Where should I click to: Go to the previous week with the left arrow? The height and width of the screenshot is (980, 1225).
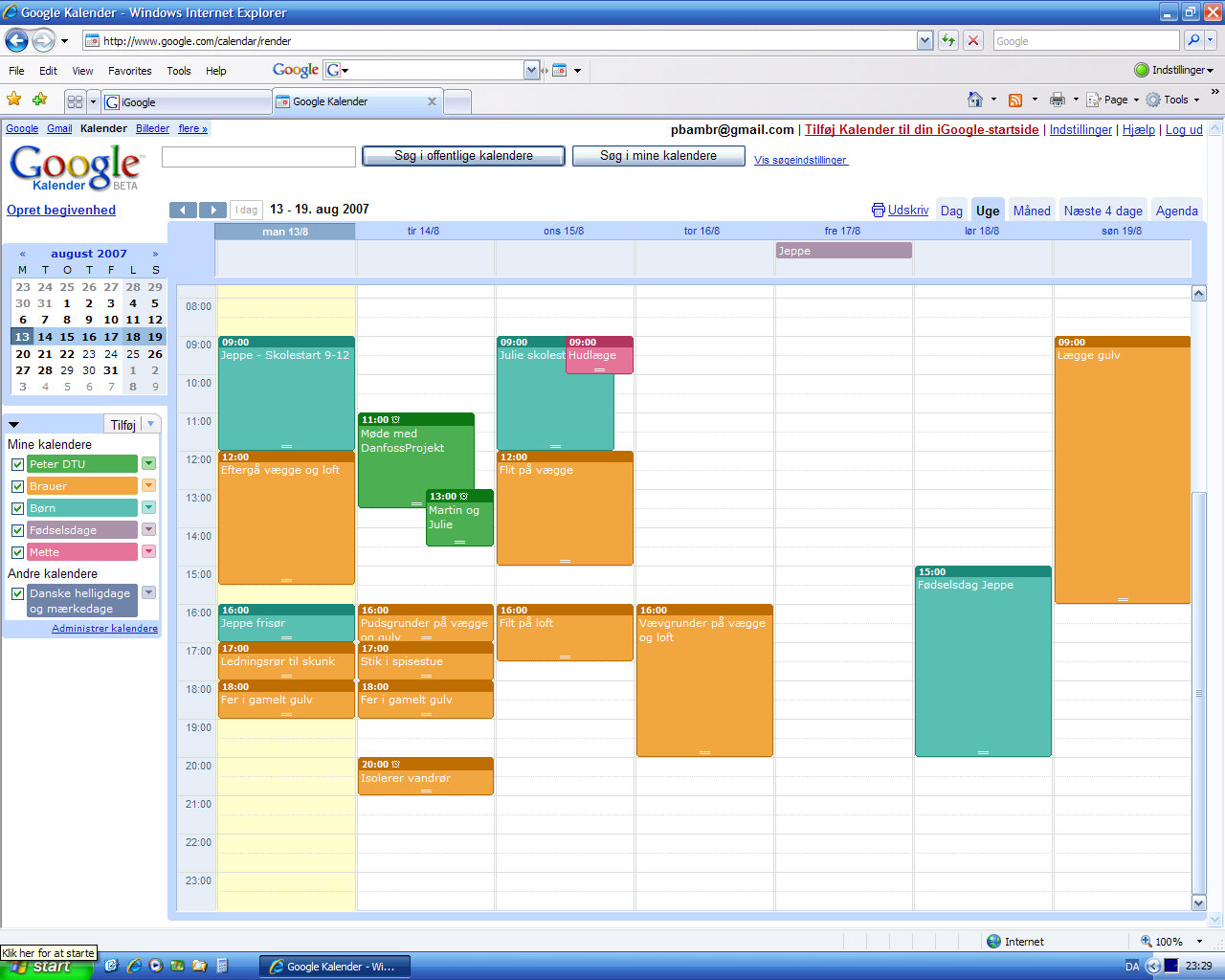click(x=183, y=210)
